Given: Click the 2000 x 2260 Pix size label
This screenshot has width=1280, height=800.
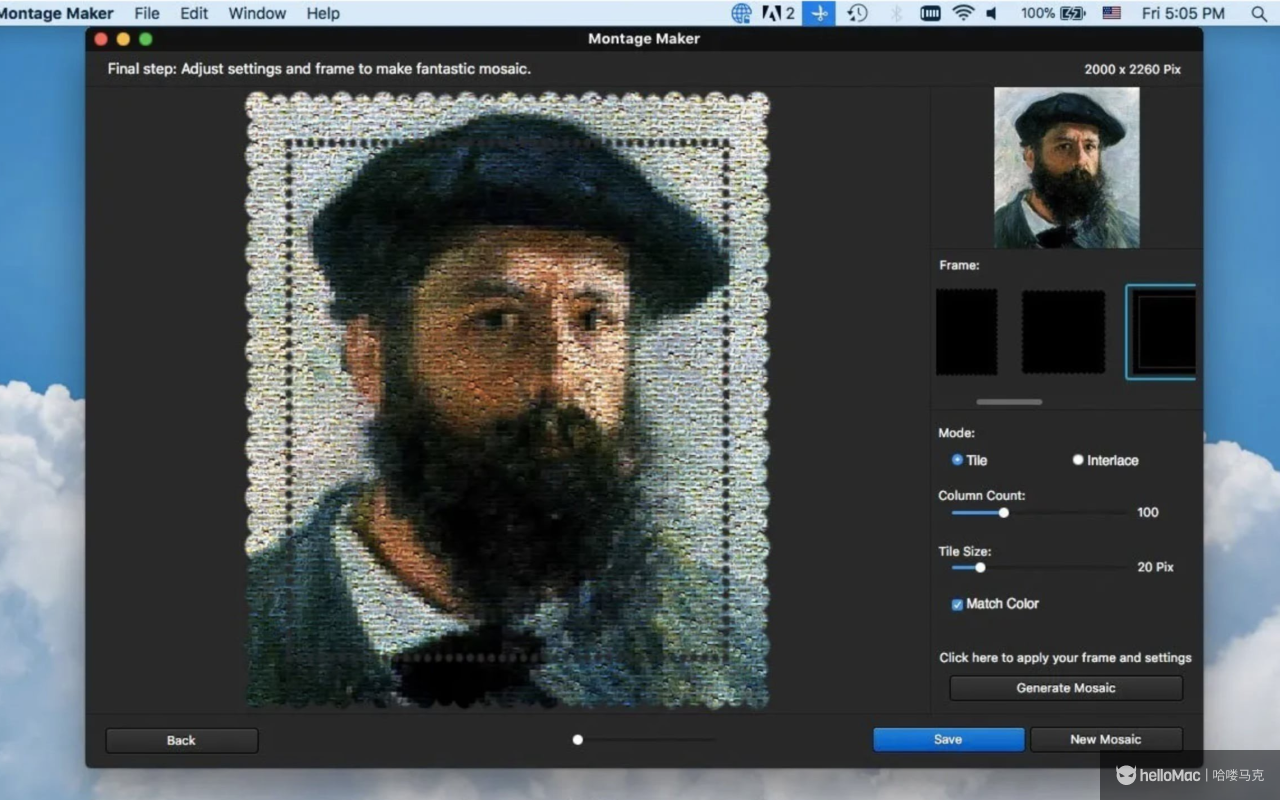Looking at the screenshot, I should click(1133, 69).
